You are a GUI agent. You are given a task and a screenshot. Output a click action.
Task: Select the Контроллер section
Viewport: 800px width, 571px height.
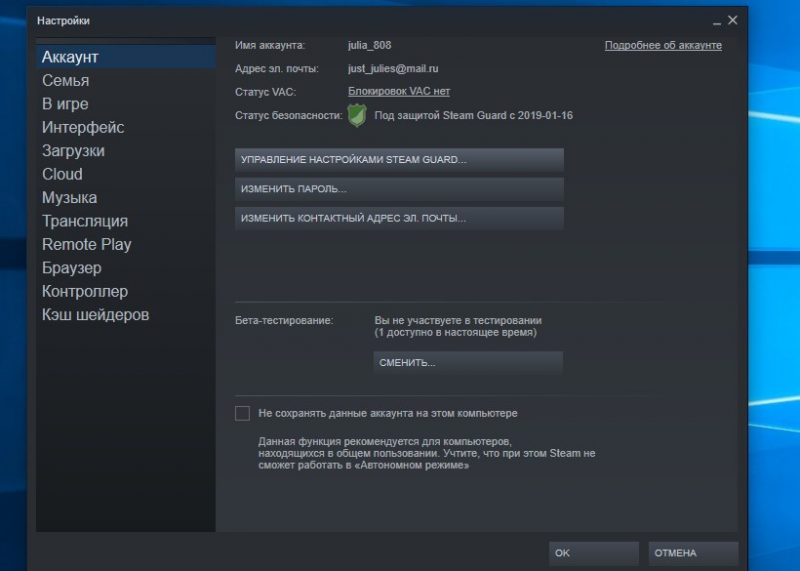(126, 292)
